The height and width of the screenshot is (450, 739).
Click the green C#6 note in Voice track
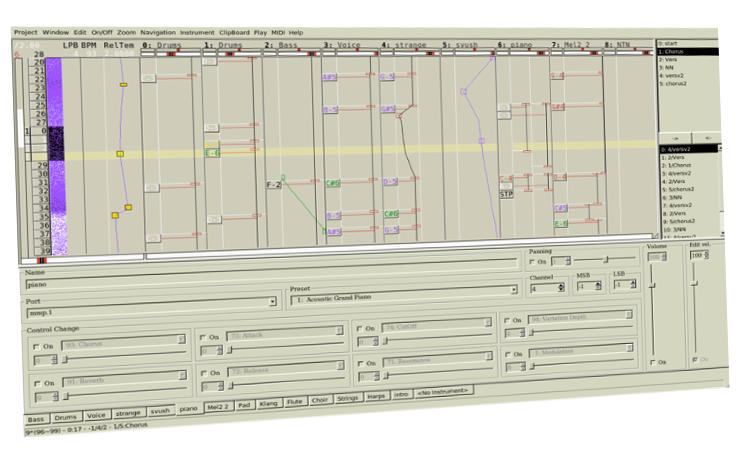(x=332, y=183)
